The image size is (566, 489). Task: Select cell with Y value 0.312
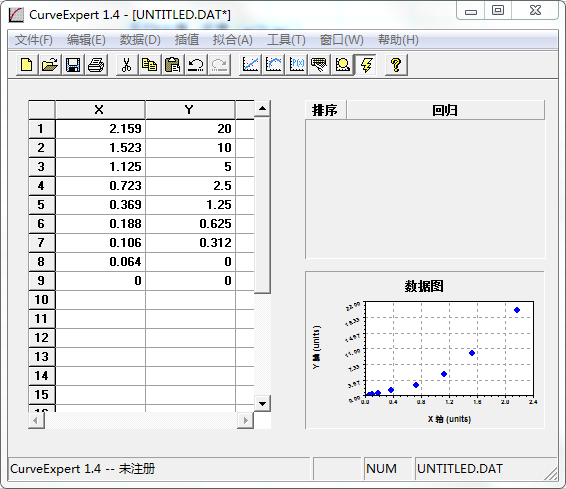coord(190,243)
